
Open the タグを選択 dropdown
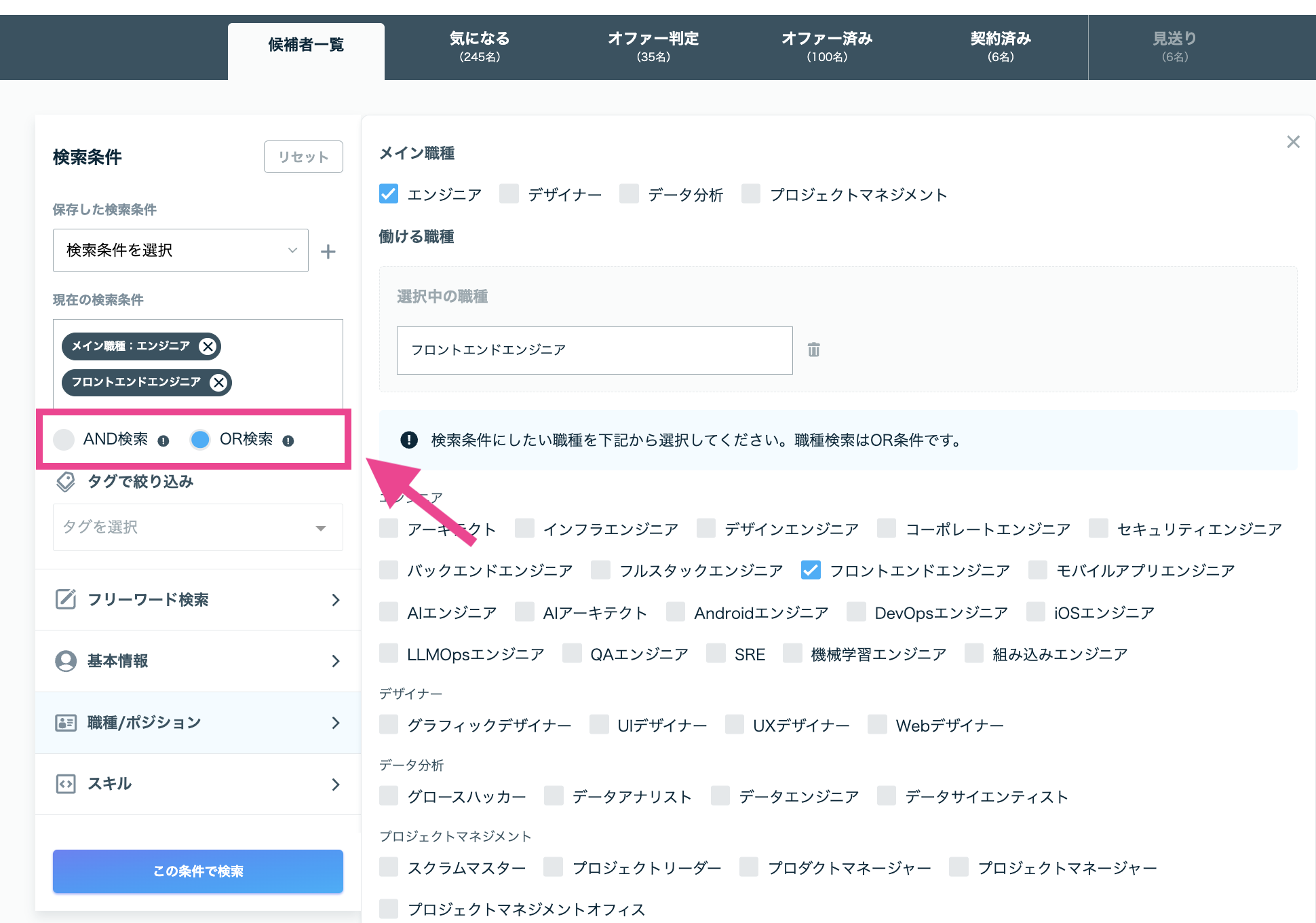(x=197, y=527)
